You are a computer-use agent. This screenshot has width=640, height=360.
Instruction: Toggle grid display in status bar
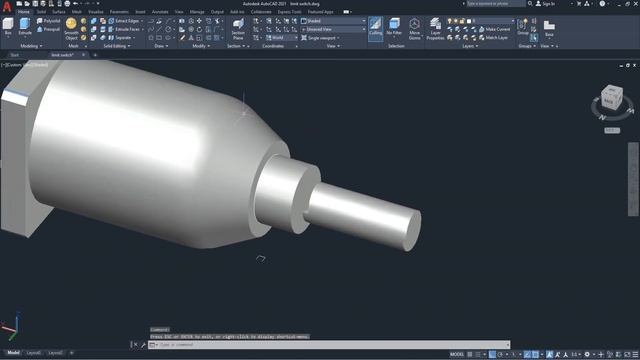pos(470,354)
